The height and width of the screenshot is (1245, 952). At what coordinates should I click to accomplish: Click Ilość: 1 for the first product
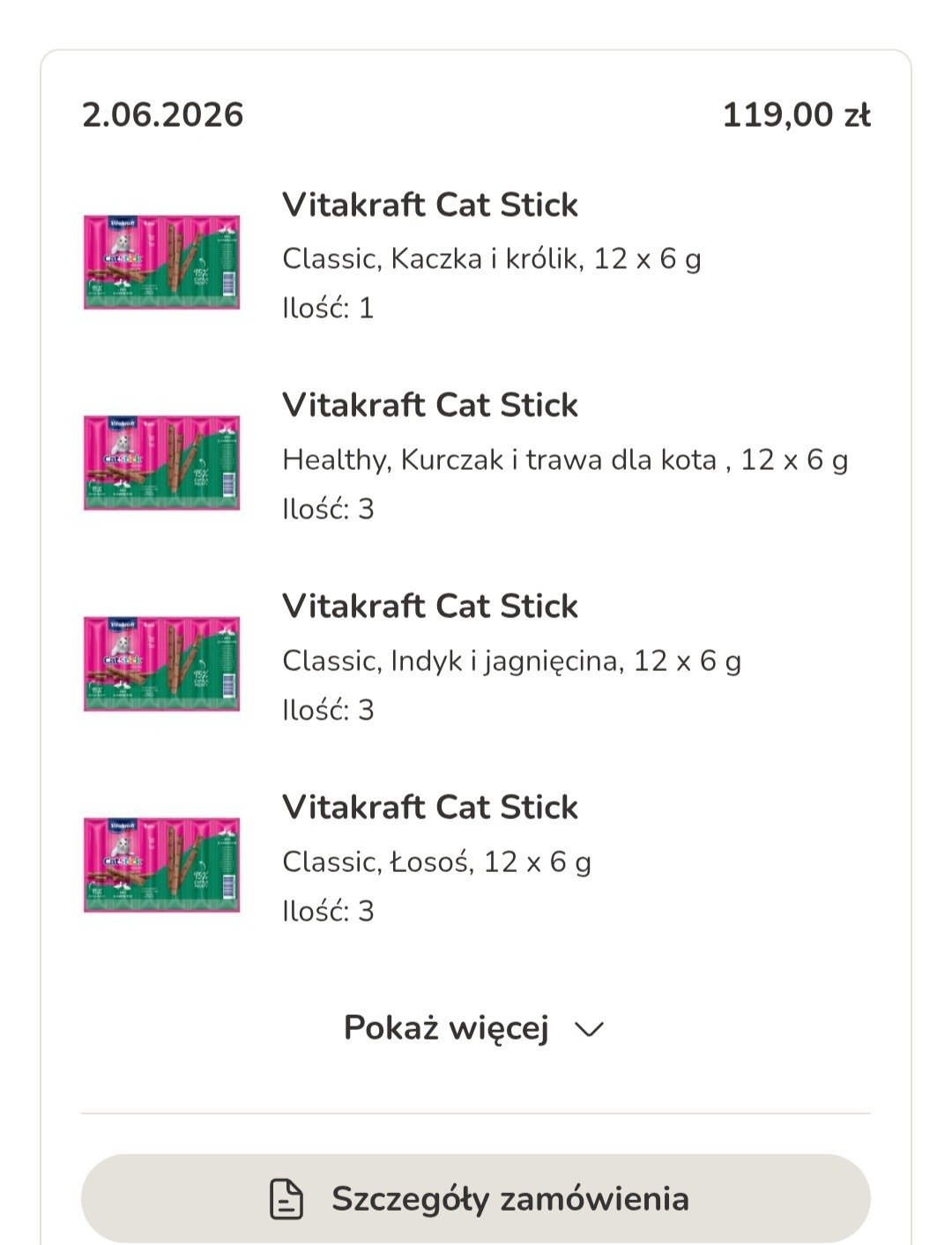coord(328,308)
